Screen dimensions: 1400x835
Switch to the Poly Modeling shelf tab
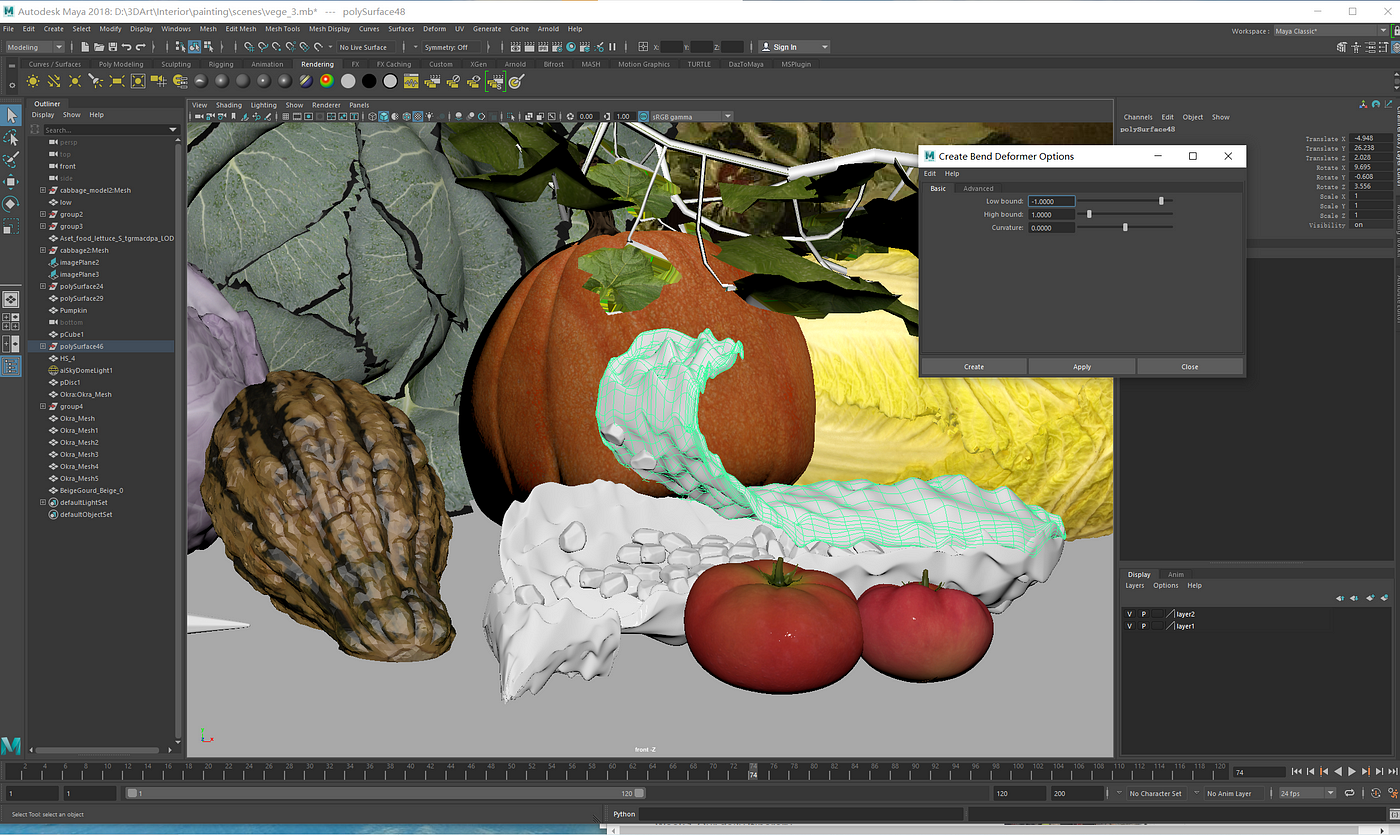click(x=121, y=64)
